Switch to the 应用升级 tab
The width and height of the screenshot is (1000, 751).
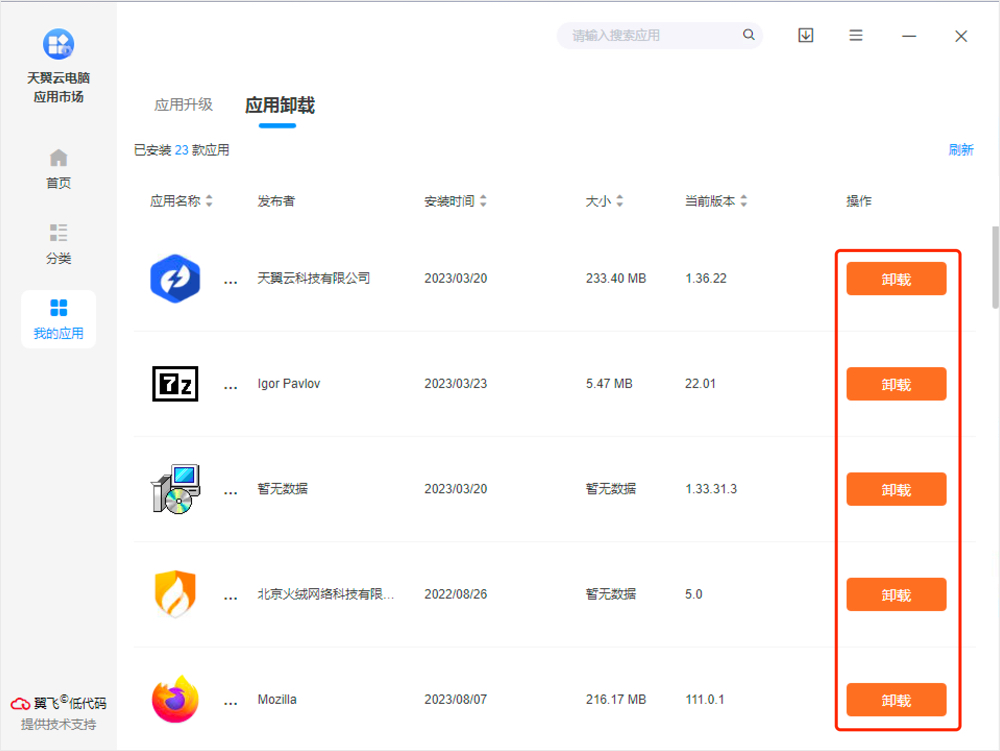[x=183, y=105]
